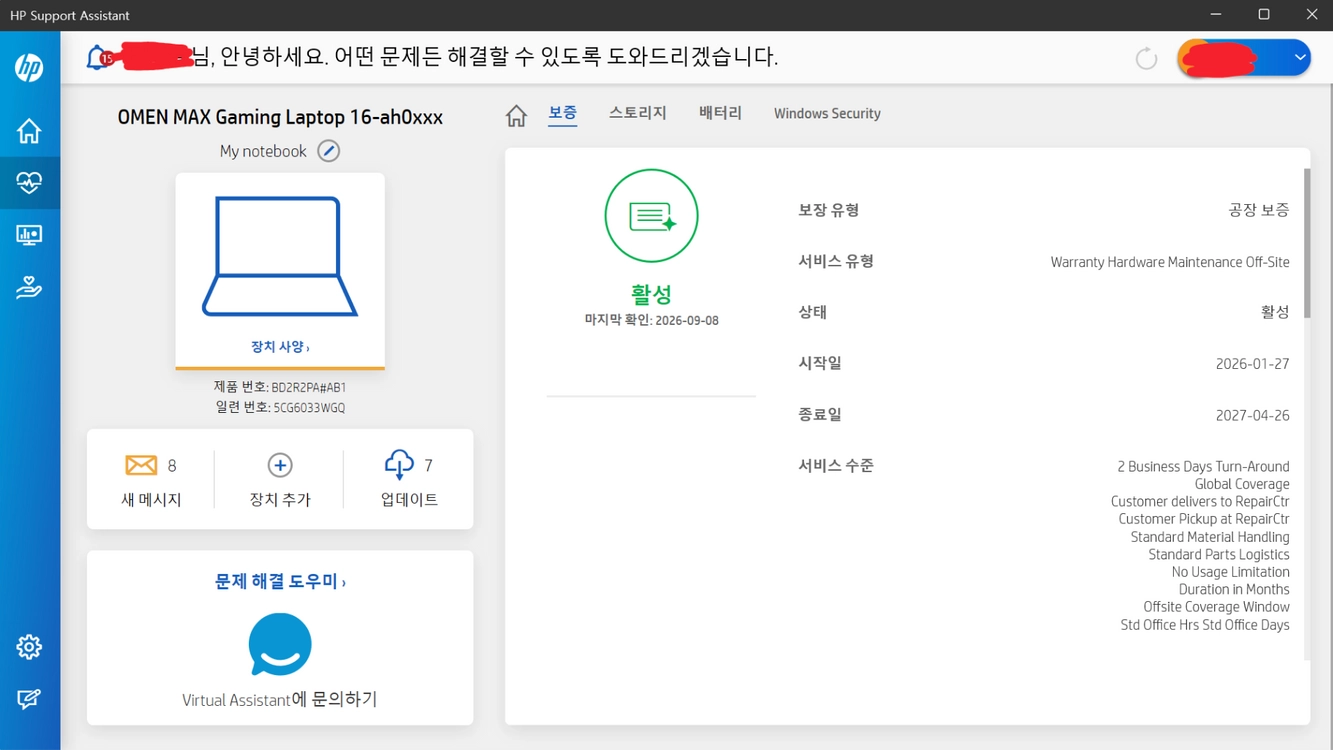Click the HP logo in sidebar
Screen dimensions: 1333x750
click(x=29, y=68)
